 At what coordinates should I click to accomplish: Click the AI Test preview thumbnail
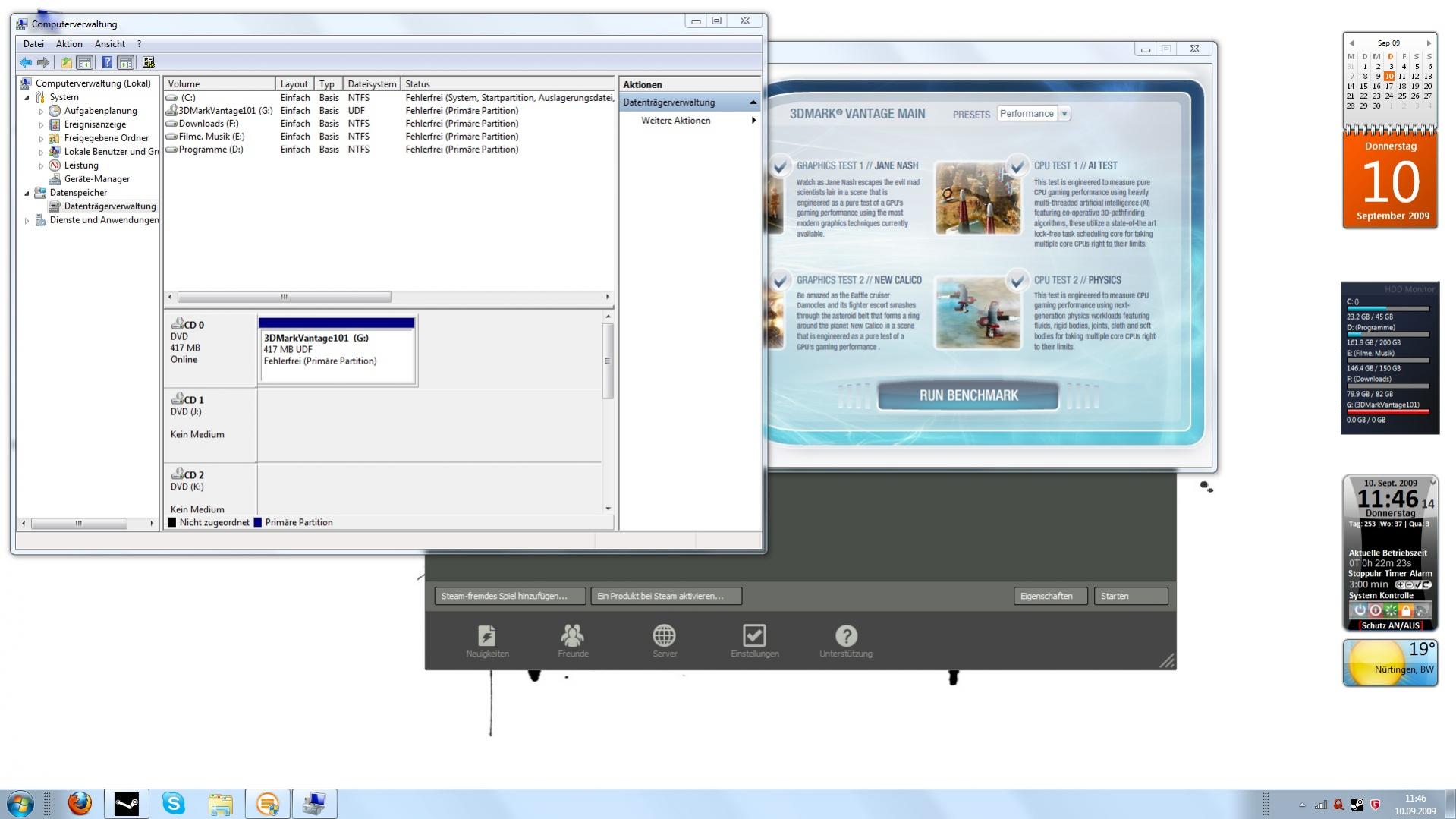pos(977,197)
